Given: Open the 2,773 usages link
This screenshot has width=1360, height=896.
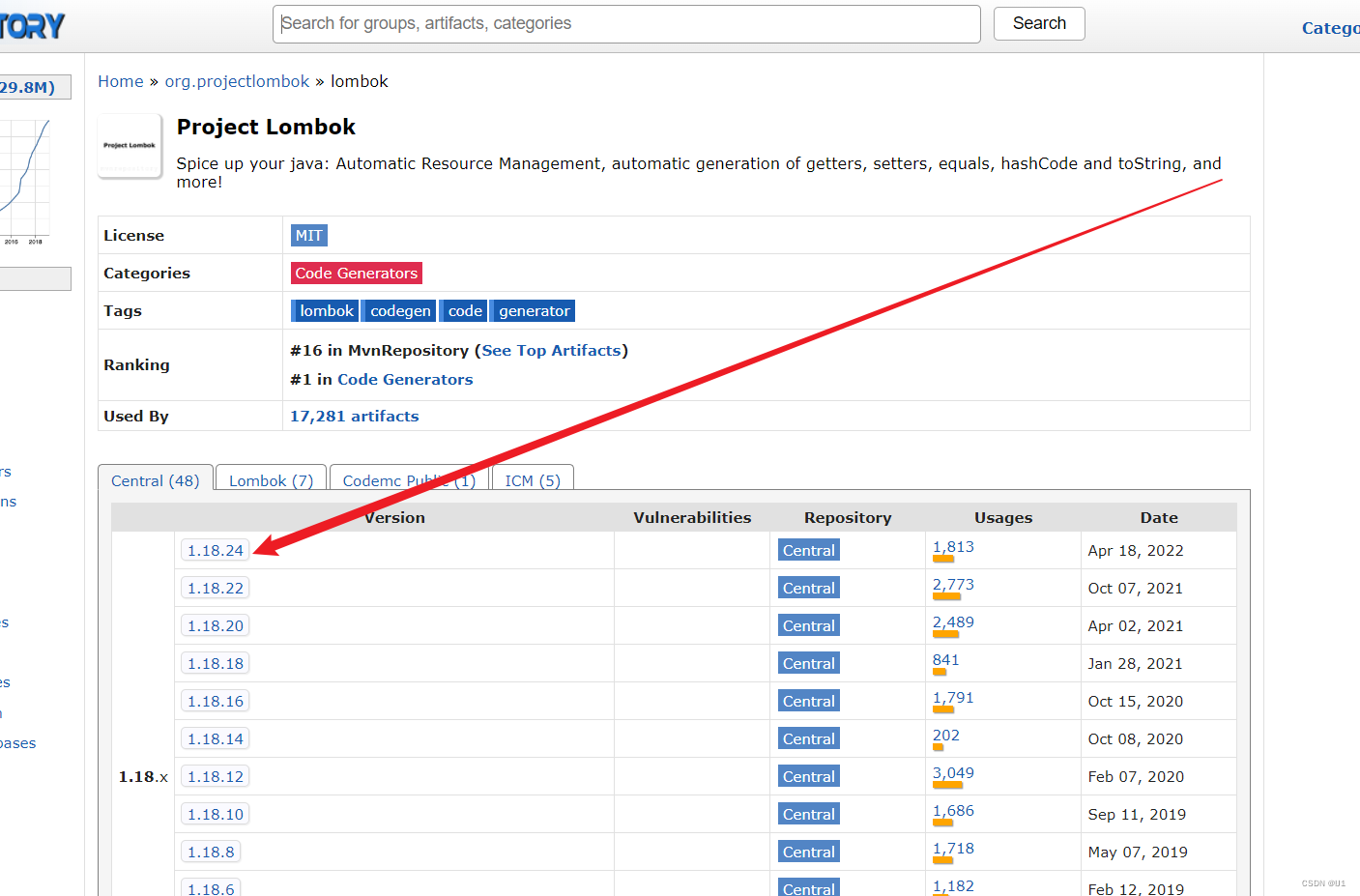Looking at the screenshot, I should pos(953,585).
